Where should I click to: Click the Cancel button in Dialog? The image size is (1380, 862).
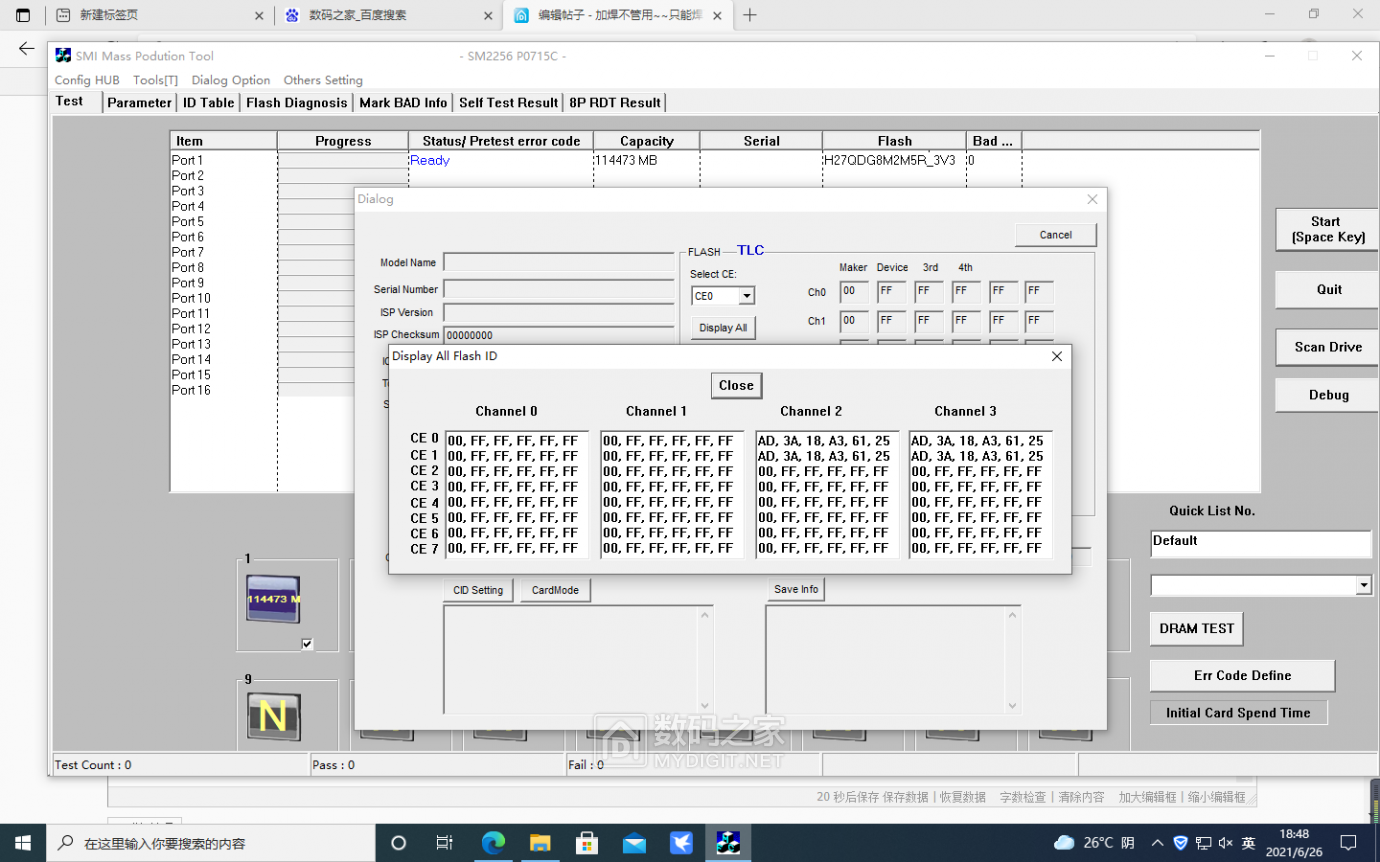point(1056,235)
